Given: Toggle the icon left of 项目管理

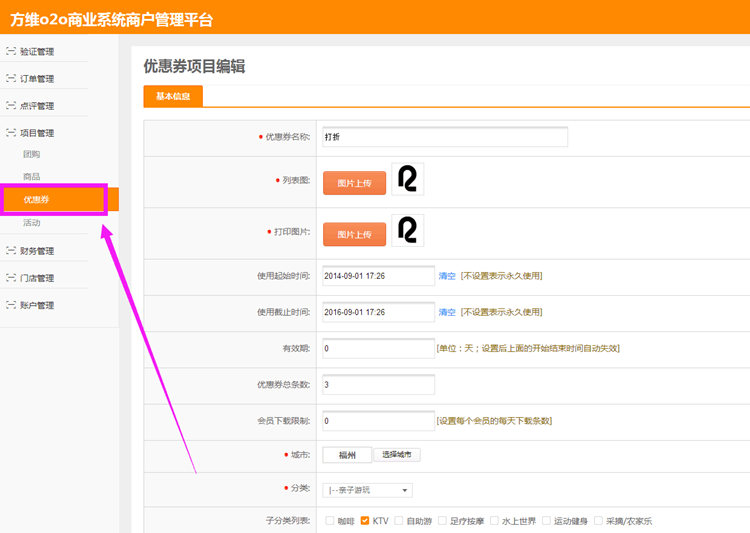Looking at the screenshot, I should (x=11, y=132).
